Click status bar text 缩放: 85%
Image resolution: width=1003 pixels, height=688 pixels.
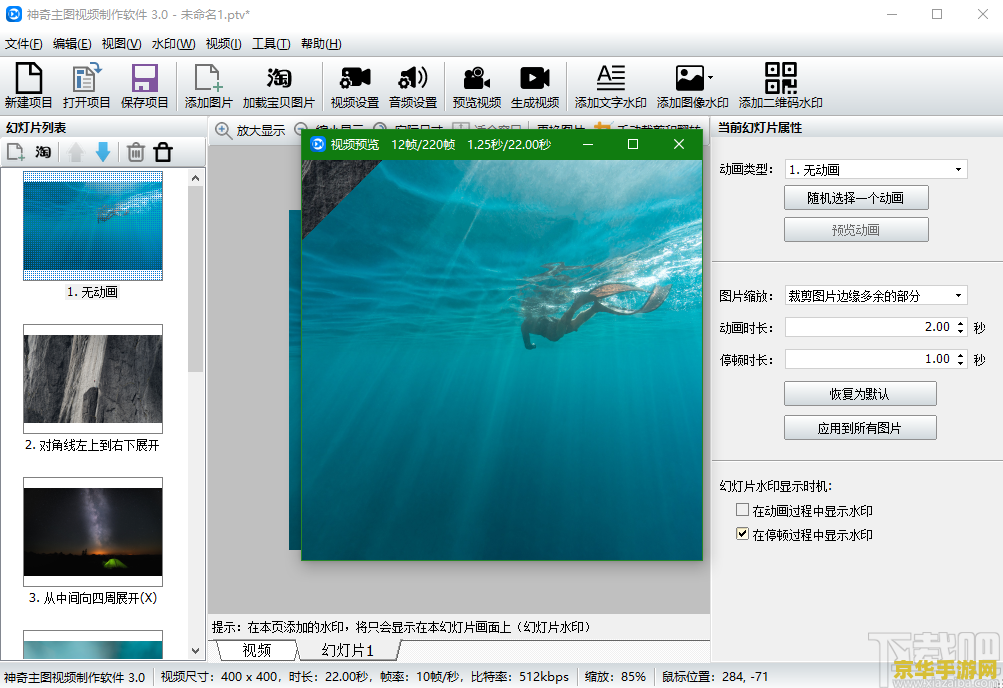(615, 676)
